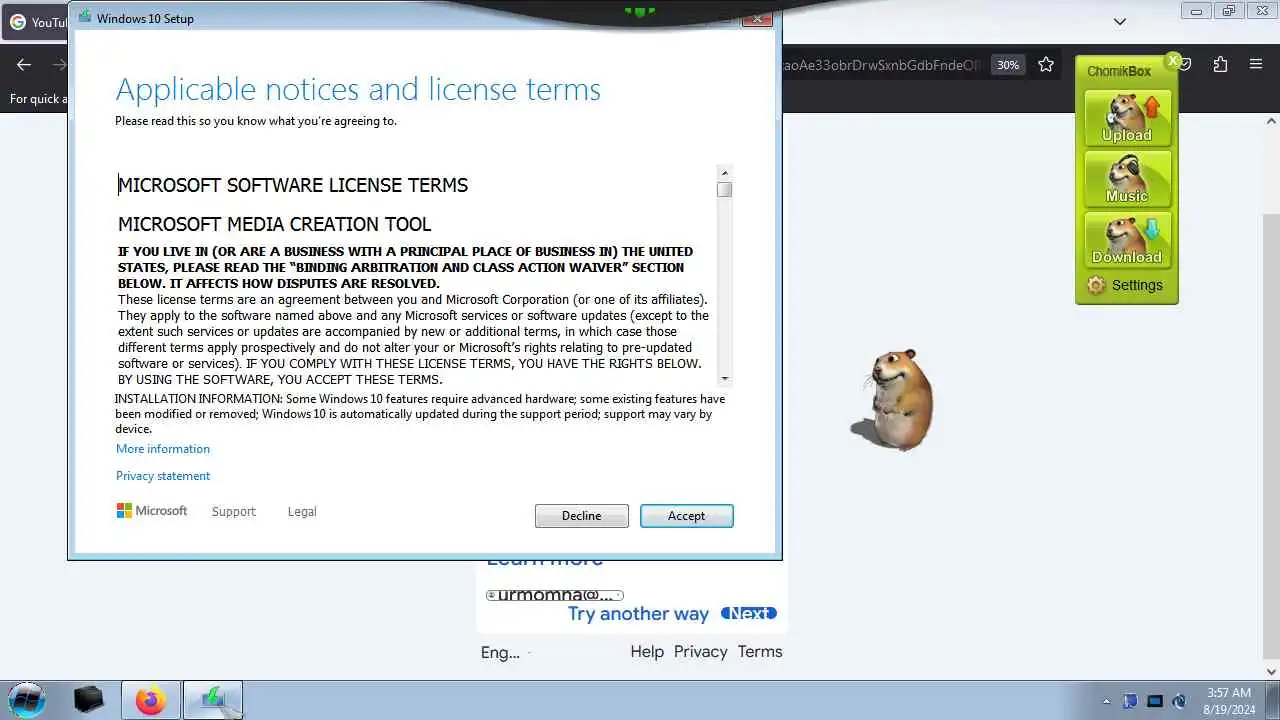Viewport: 1280px width, 720px height.
Task: Minimize the Firefox window
Action: point(1196,11)
